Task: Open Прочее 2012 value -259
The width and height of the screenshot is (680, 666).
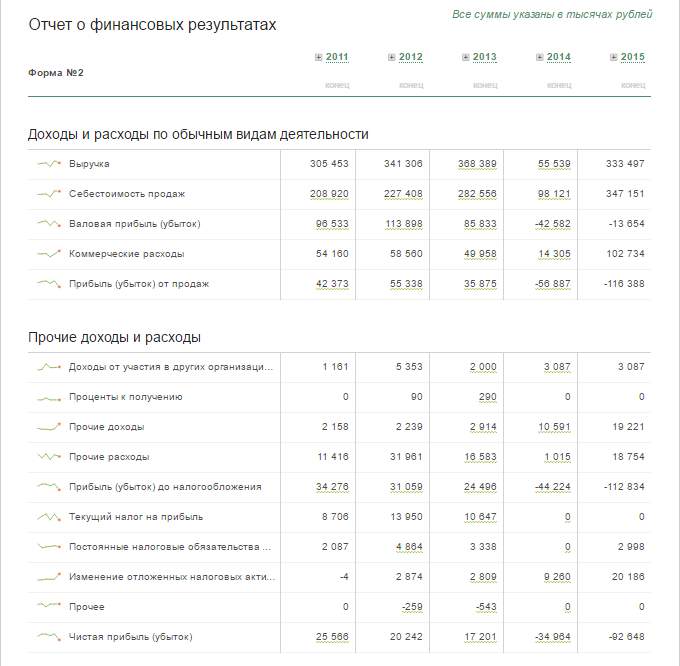Action: tap(412, 607)
